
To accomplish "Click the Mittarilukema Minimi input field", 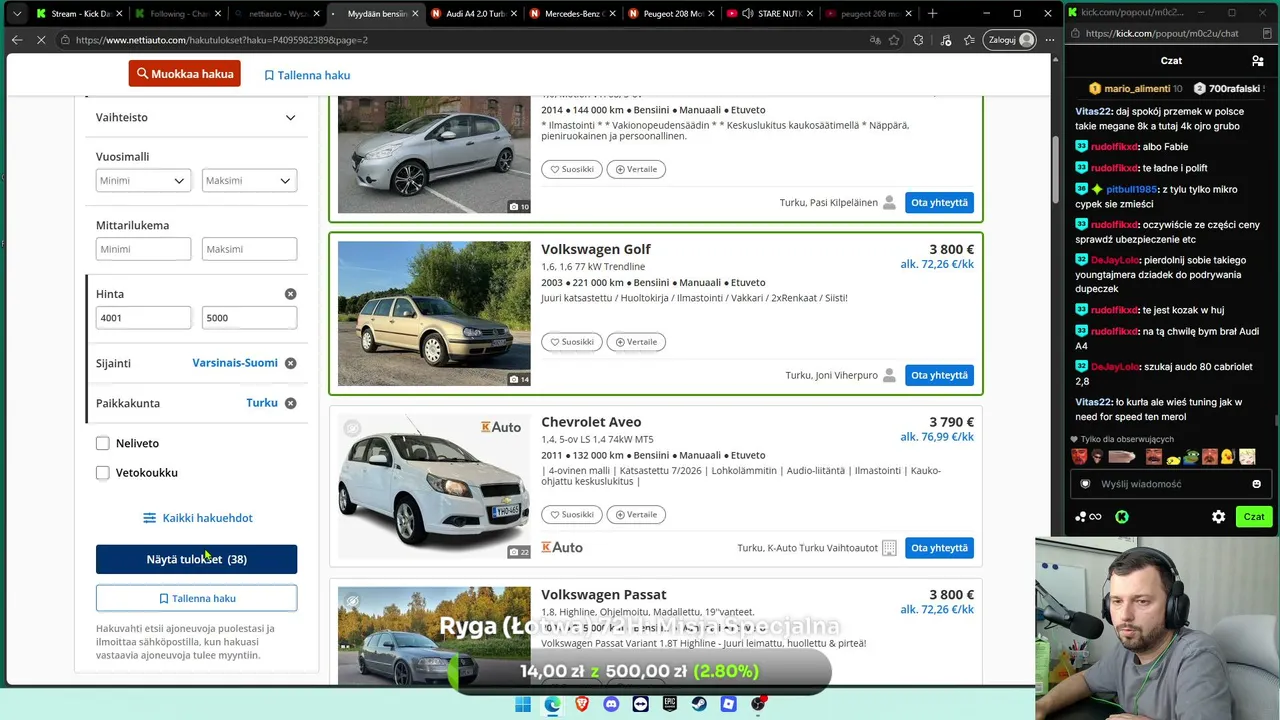I will pos(143,249).
